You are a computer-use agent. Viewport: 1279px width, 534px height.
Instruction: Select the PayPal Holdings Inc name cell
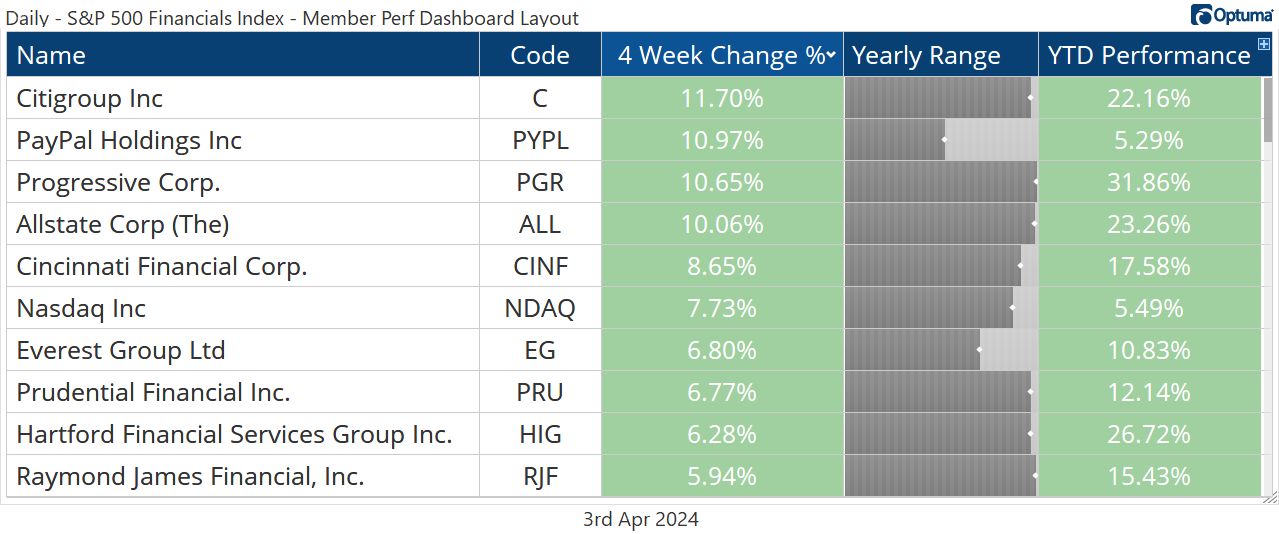coord(129,141)
